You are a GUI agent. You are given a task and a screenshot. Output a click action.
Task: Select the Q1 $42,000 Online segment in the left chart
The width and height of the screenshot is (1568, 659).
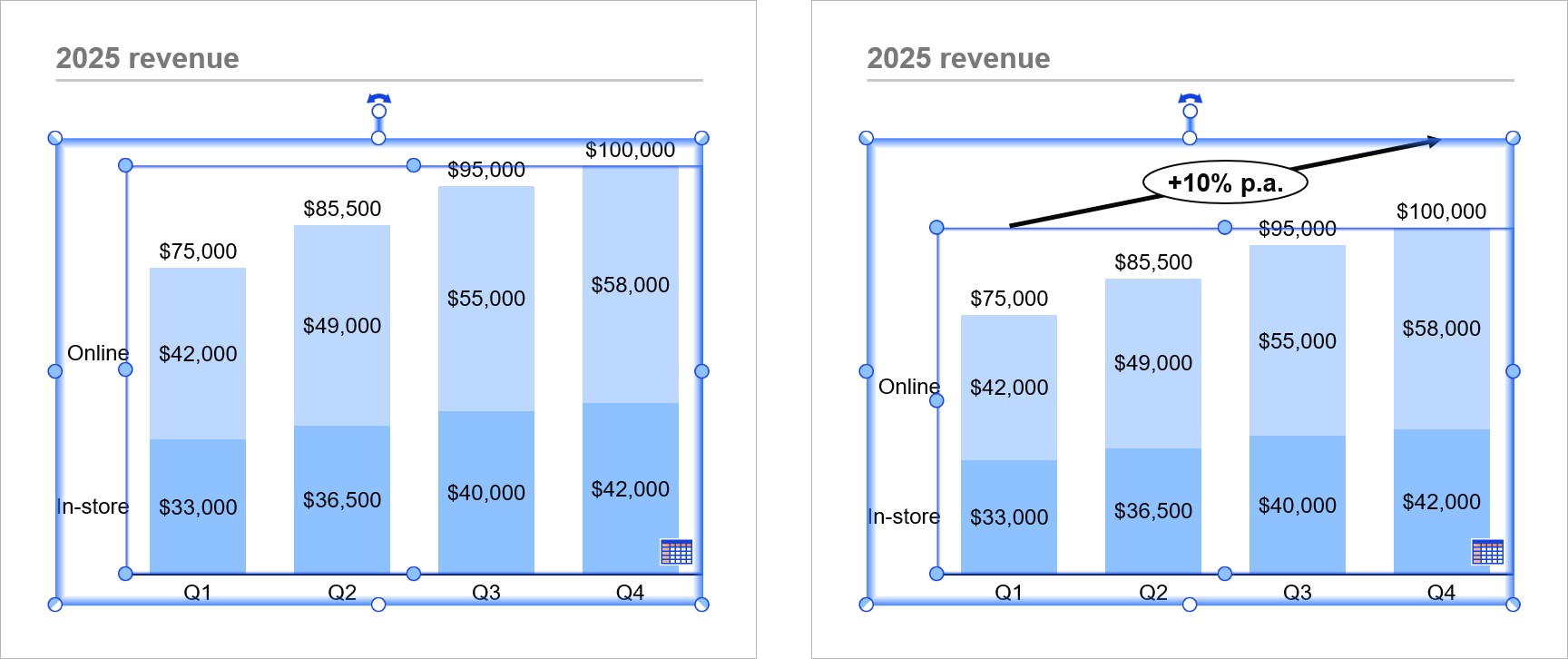[198, 354]
